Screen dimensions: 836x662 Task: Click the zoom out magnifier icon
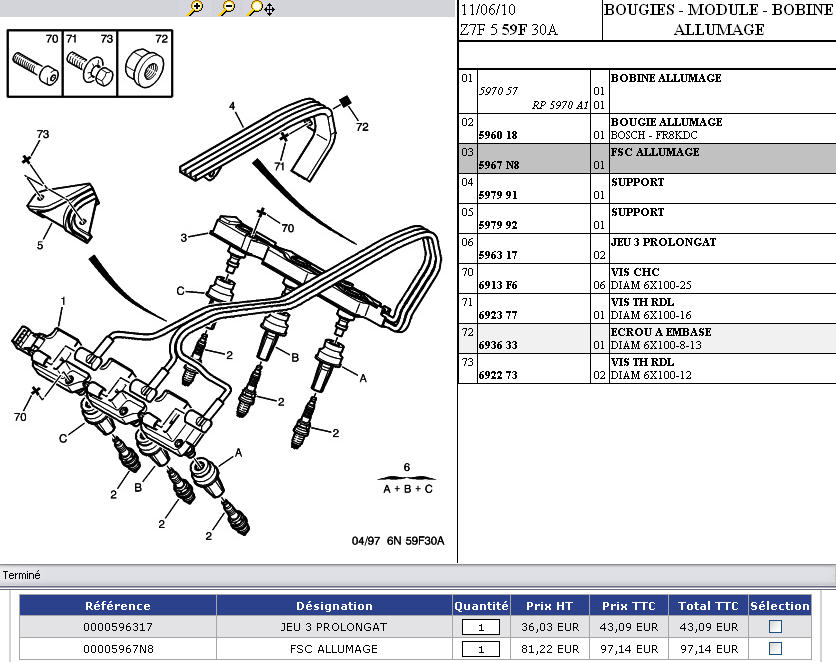(x=228, y=8)
